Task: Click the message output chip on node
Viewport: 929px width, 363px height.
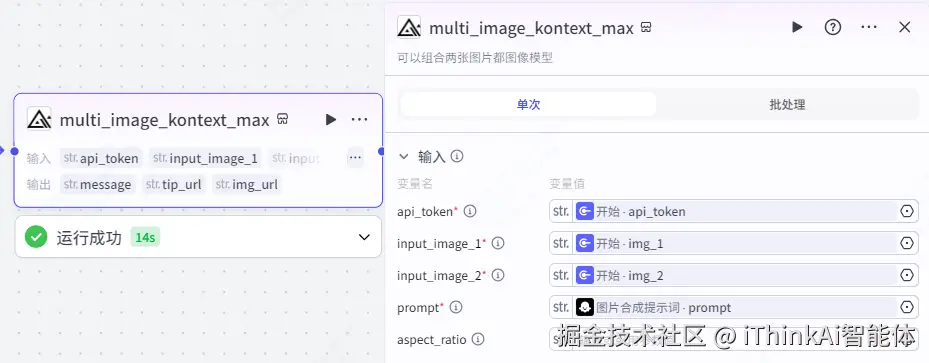Action: pos(98,184)
